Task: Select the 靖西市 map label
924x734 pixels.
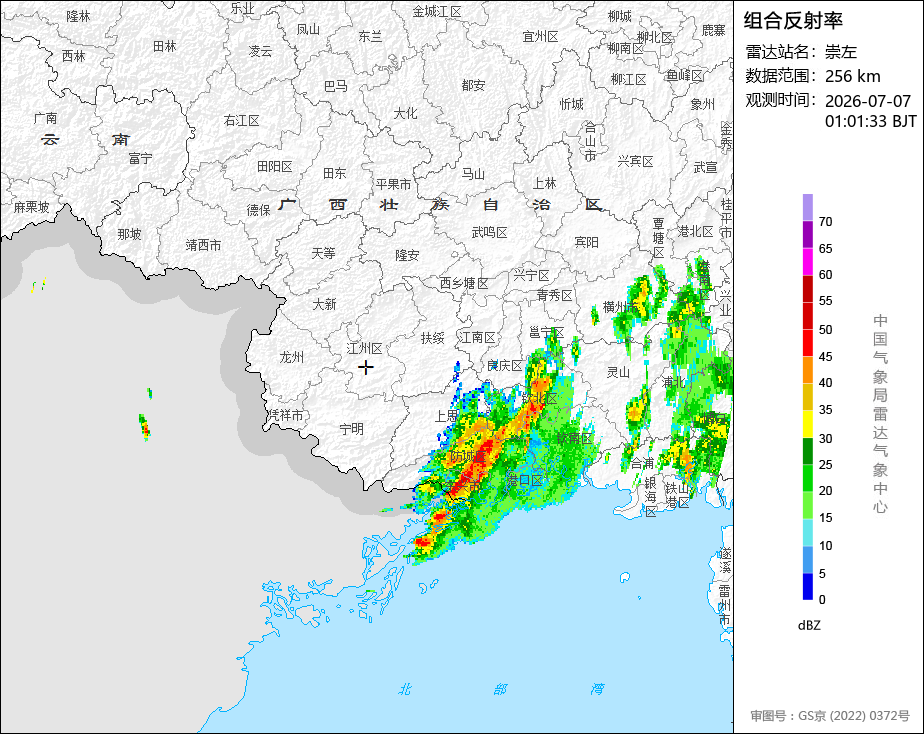Action: pos(204,244)
